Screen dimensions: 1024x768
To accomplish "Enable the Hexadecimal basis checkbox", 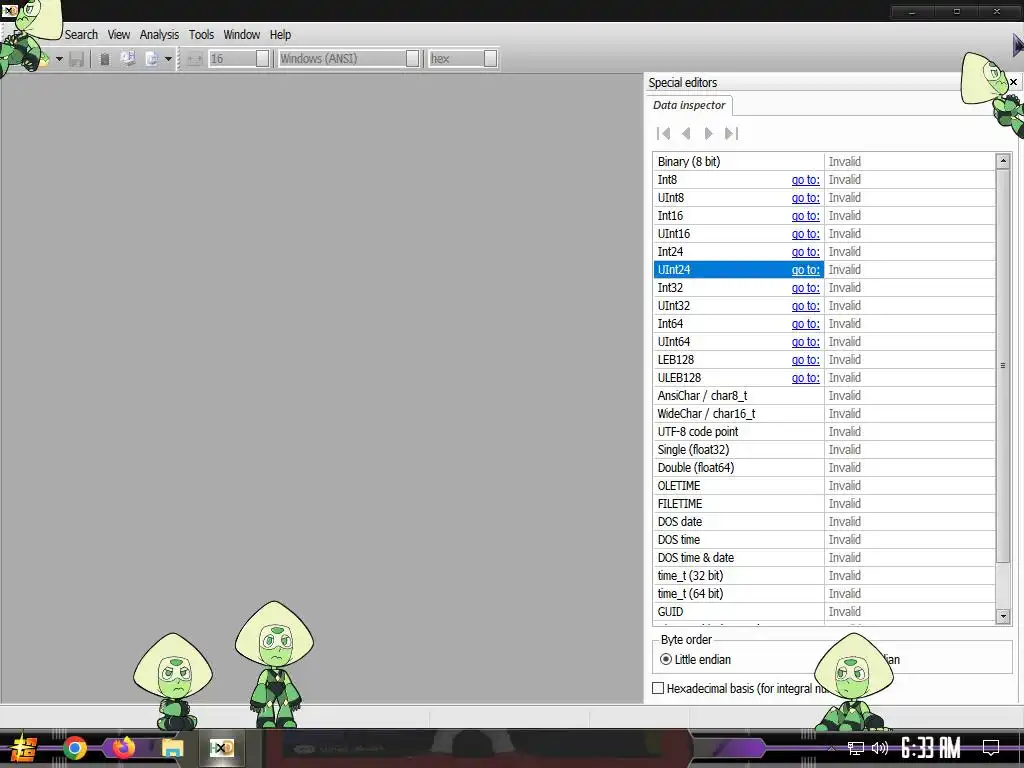I will [x=658, y=688].
